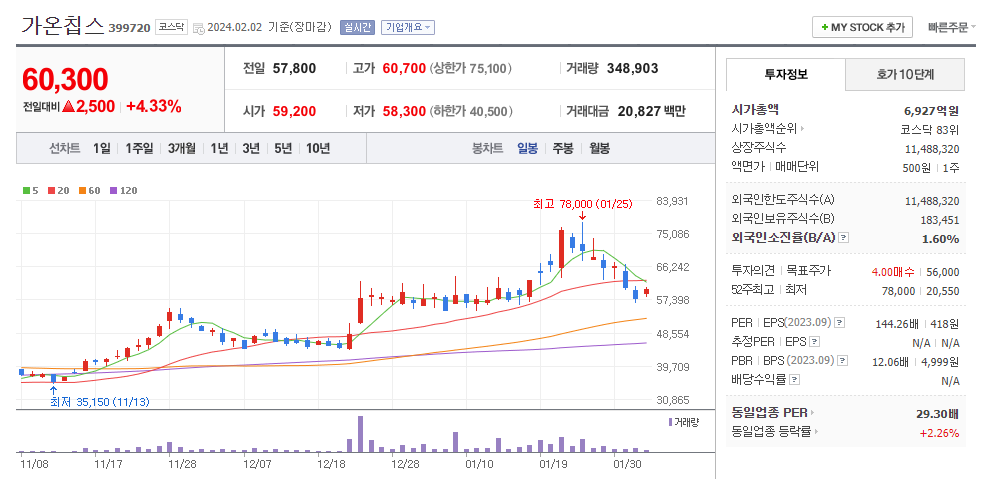Click the help icon next to 추정PER EPS
The image size is (990, 479).
coord(814,342)
